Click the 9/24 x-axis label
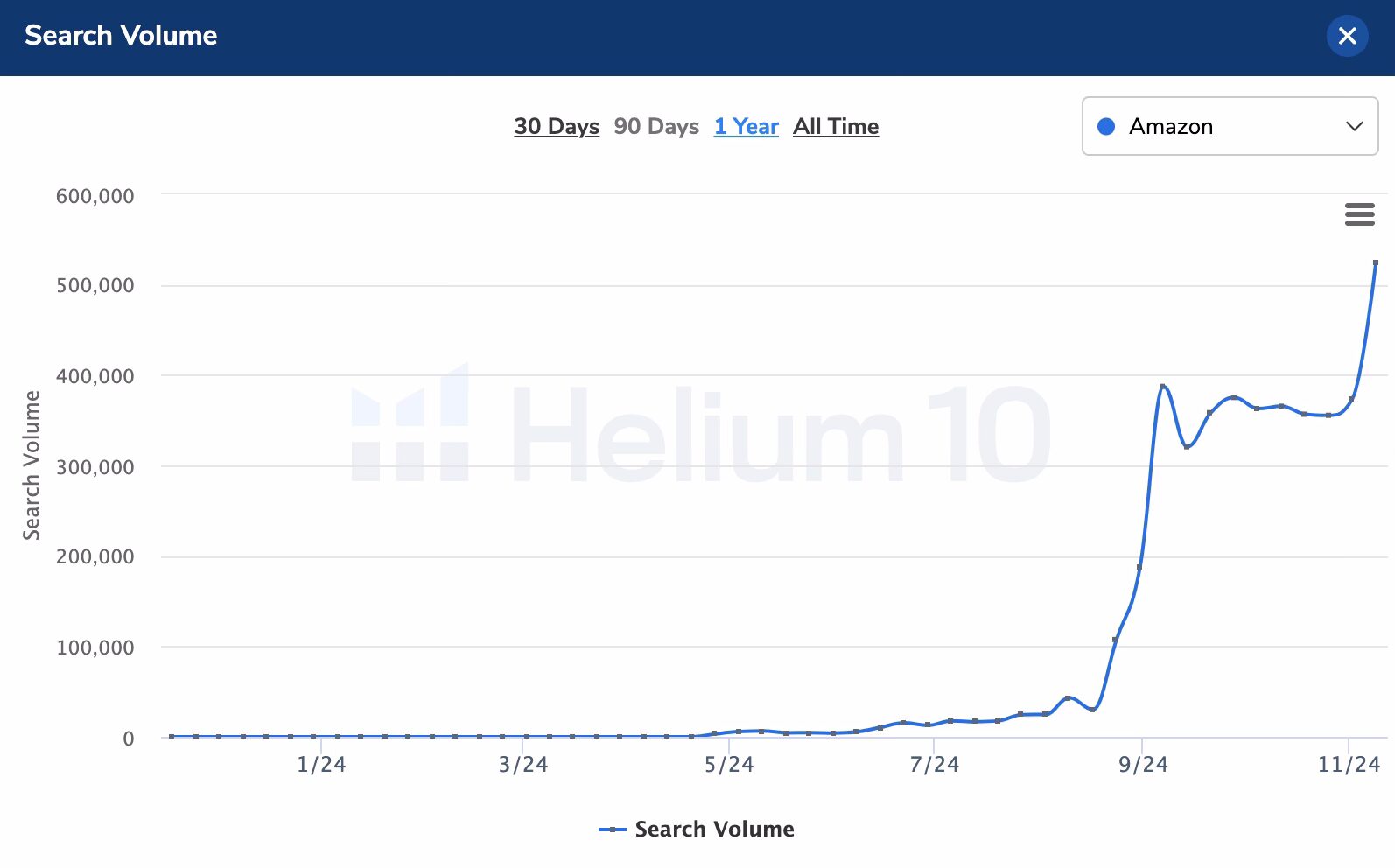 coord(1143,765)
